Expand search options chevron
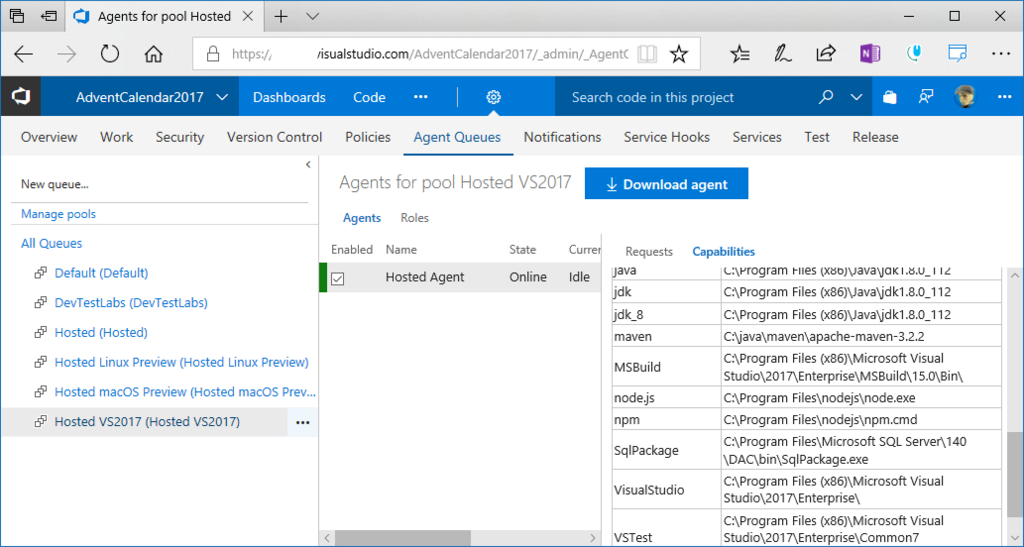The image size is (1024, 547). pyautogui.click(x=856, y=97)
